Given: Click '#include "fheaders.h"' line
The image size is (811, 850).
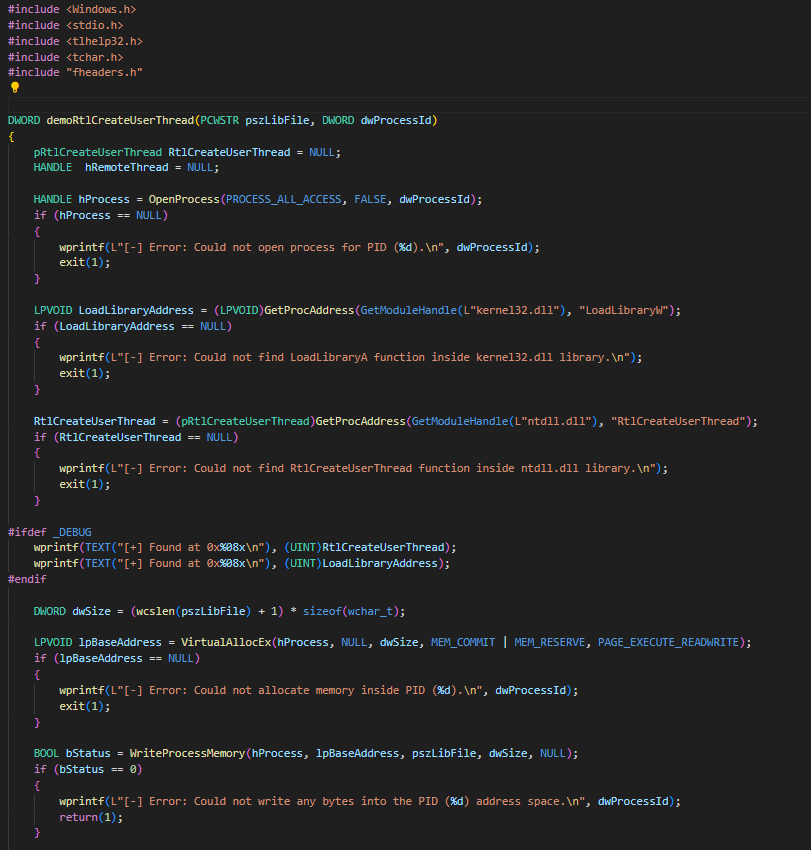Looking at the screenshot, I should 75,72.
